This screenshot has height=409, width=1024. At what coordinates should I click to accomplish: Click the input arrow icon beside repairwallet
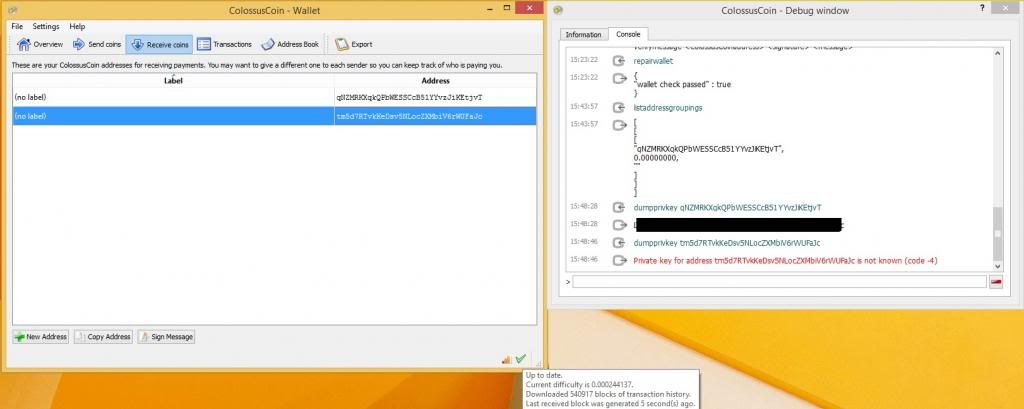pos(619,61)
